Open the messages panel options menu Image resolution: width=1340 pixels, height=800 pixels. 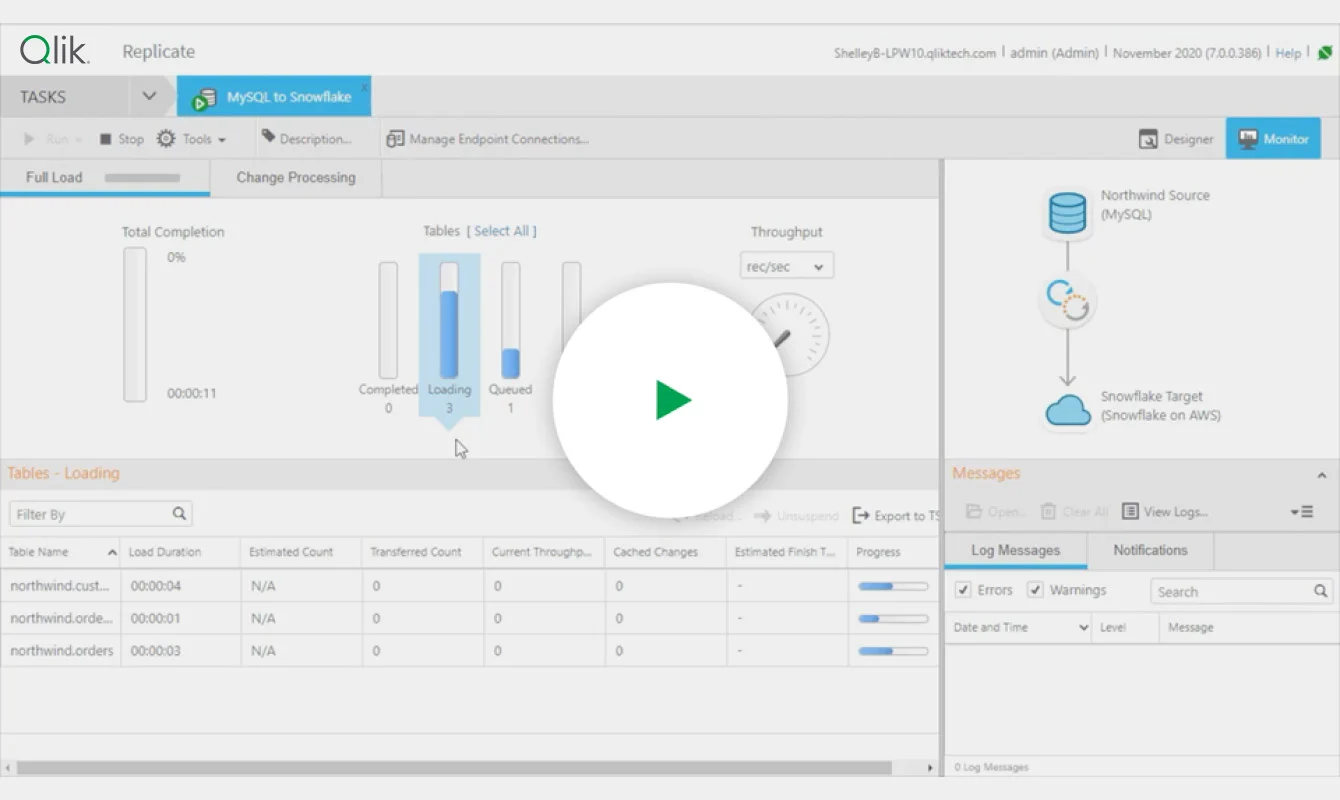1302,511
